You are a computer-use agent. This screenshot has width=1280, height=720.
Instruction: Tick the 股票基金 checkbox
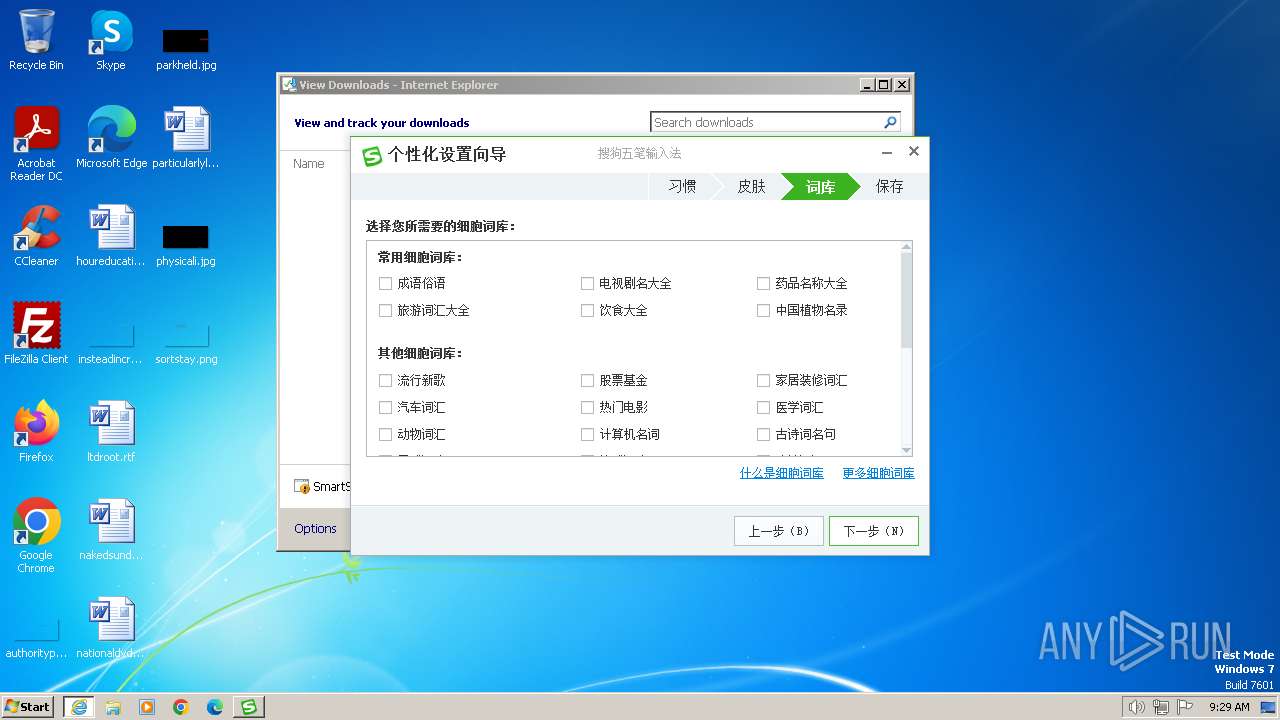point(587,380)
